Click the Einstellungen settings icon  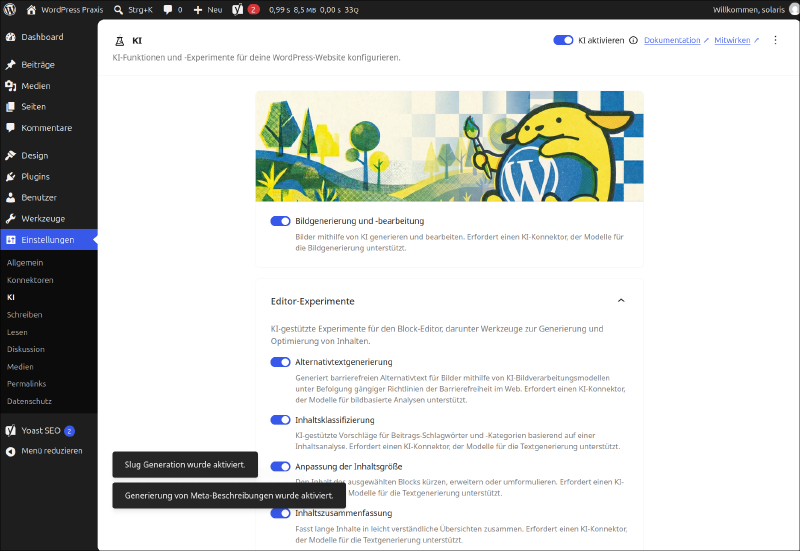tap(11, 240)
